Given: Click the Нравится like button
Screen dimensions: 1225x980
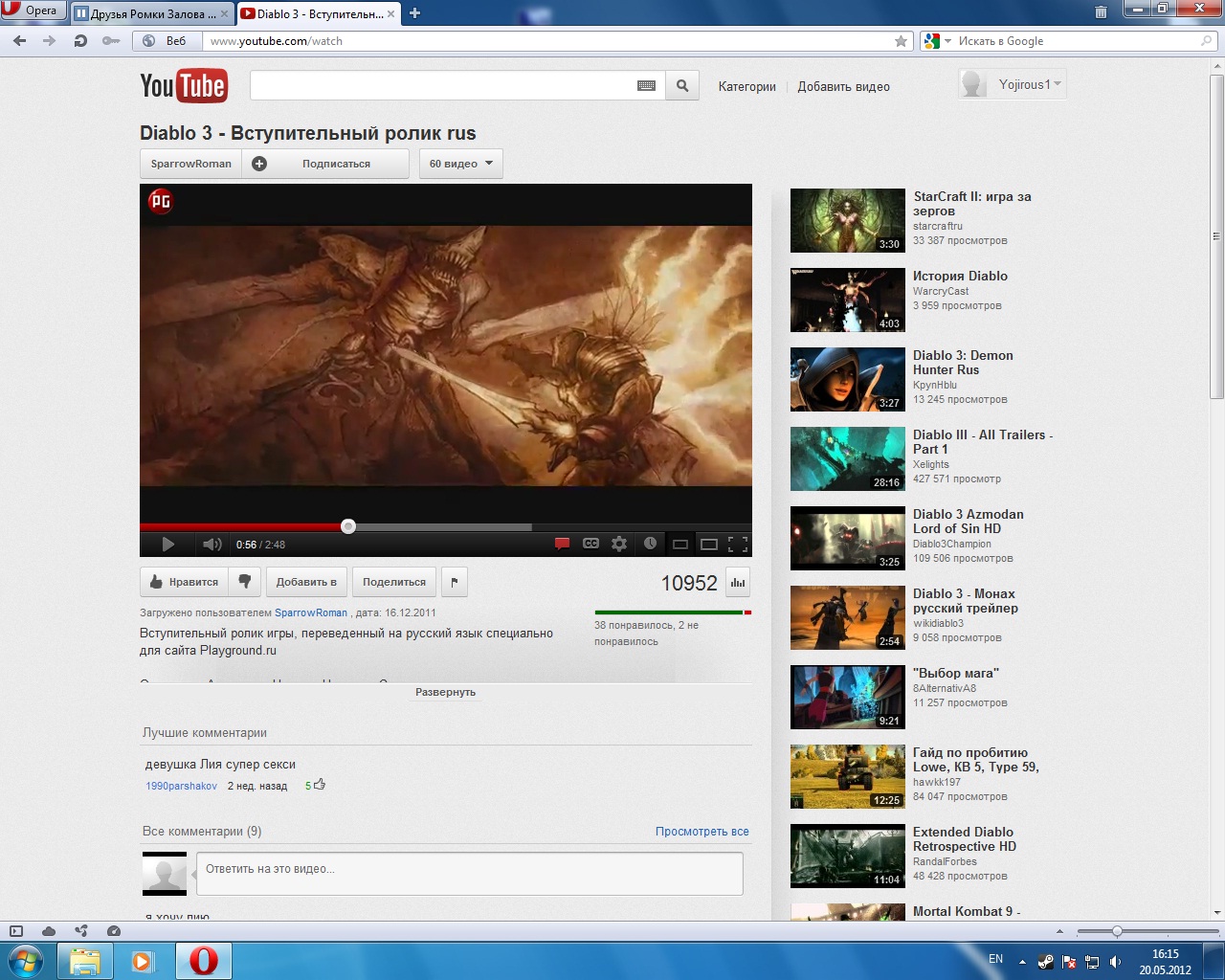Looking at the screenshot, I should (x=185, y=582).
